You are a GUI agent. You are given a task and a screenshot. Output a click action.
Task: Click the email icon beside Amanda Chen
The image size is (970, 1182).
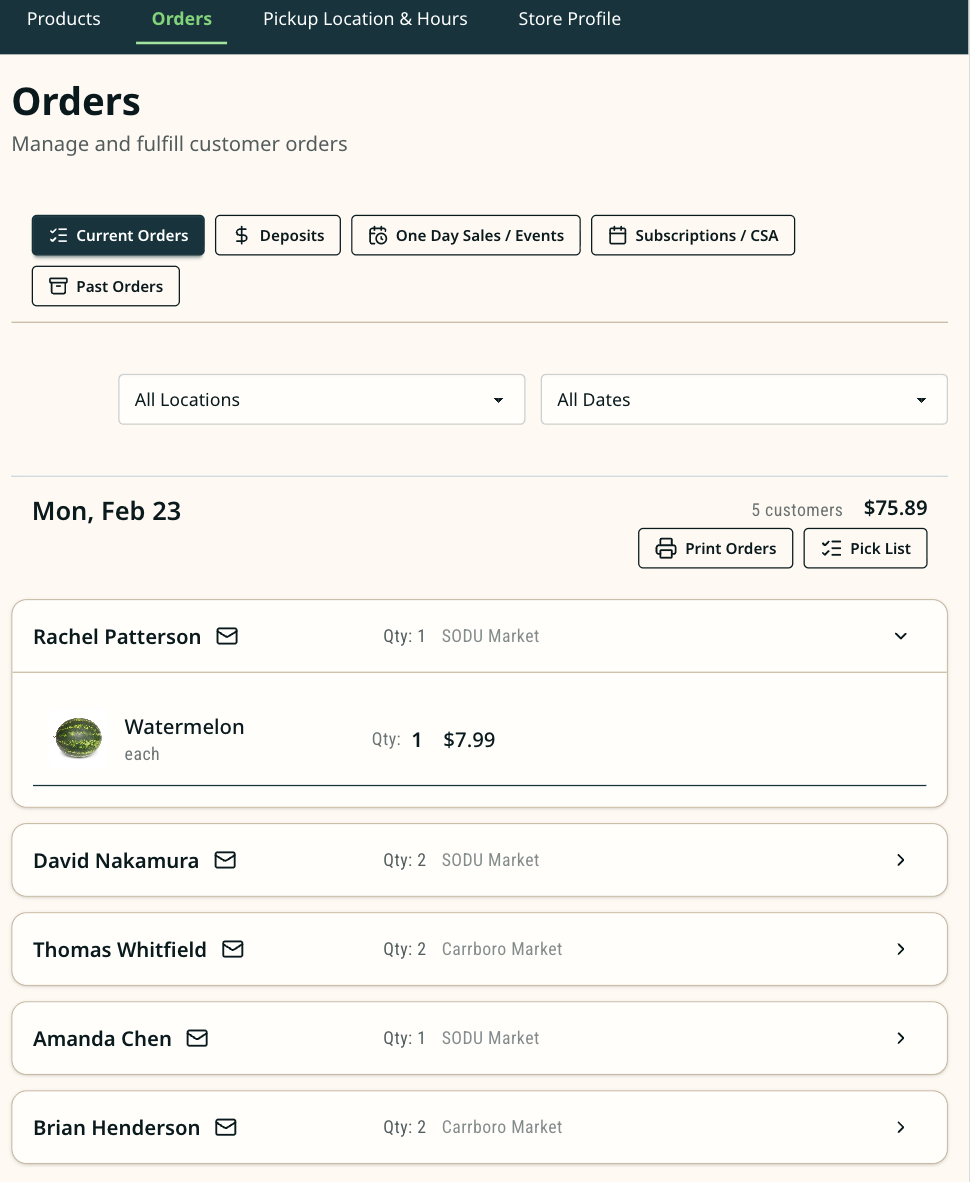pos(197,1038)
